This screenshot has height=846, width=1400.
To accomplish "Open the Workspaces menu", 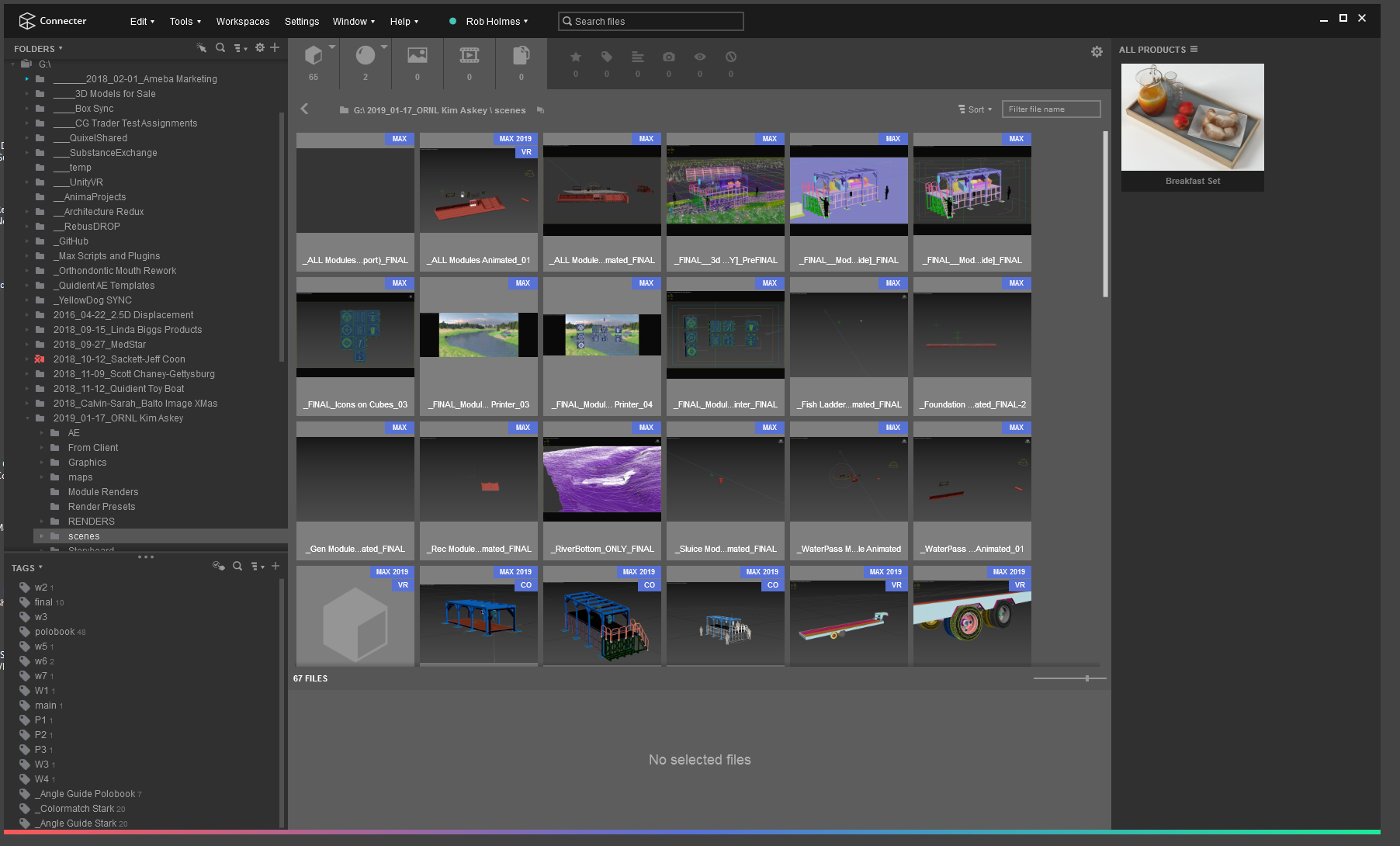I will pos(243,22).
